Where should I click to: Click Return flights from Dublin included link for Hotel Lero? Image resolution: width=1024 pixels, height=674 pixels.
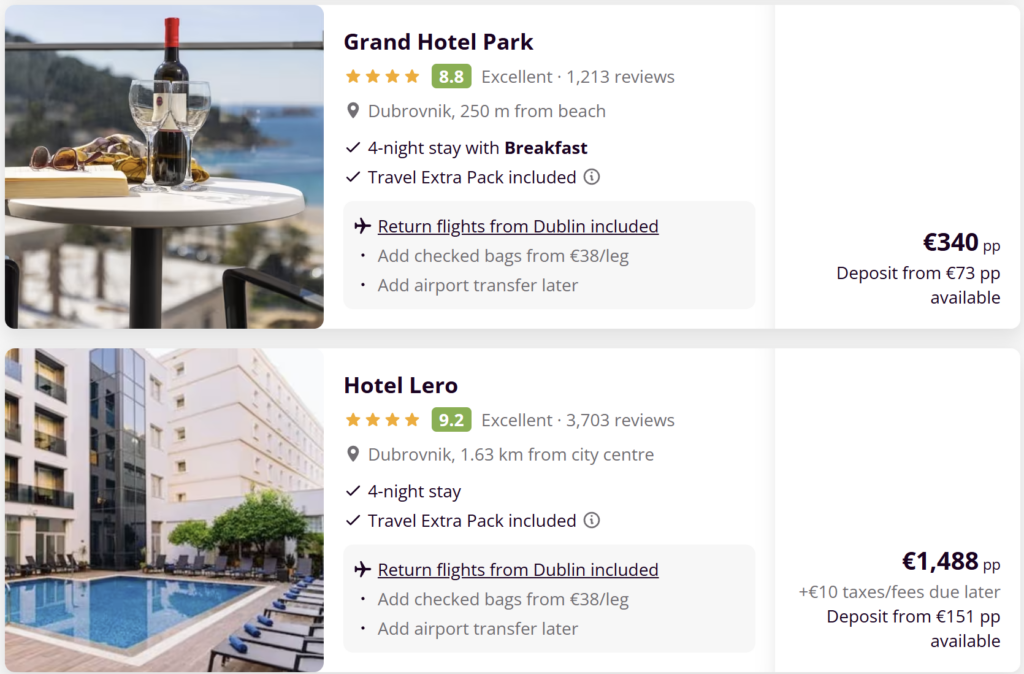point(518,568)
